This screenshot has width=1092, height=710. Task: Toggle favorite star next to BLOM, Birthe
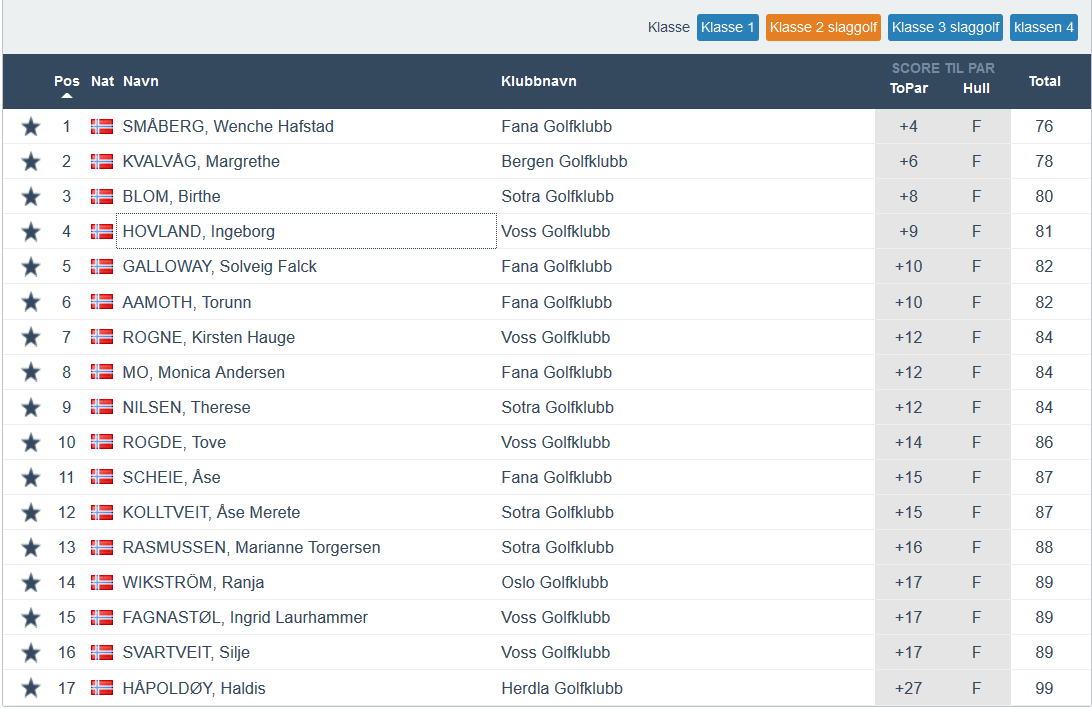pos(31,197)
